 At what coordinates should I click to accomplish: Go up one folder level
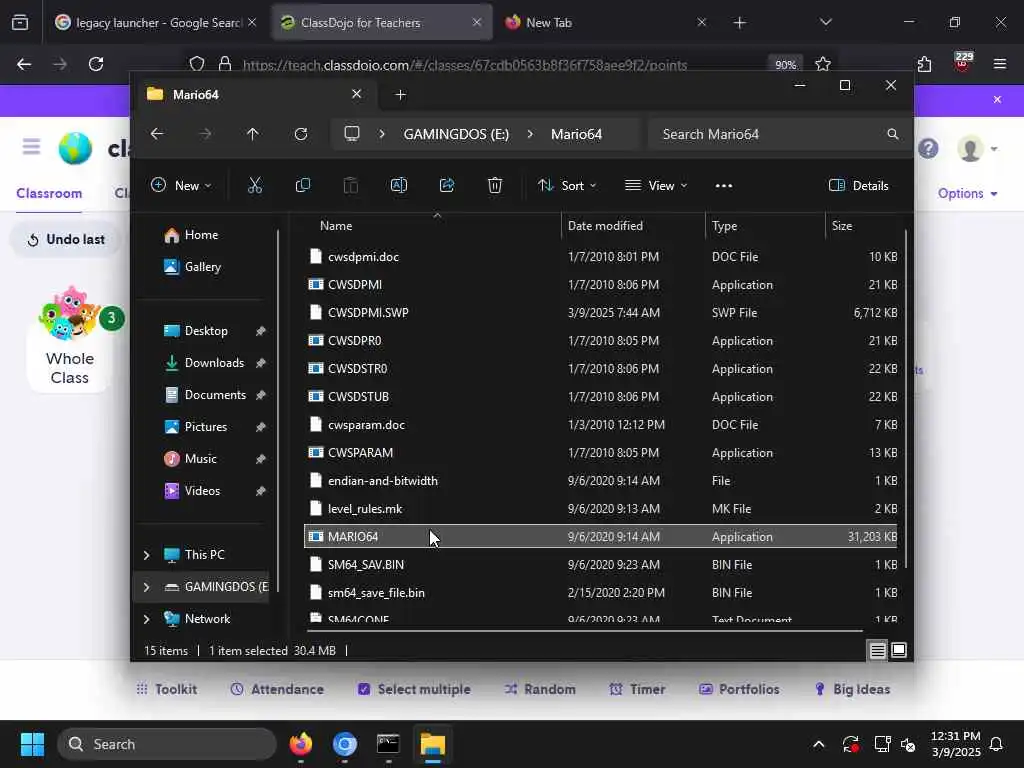(253, 134)
